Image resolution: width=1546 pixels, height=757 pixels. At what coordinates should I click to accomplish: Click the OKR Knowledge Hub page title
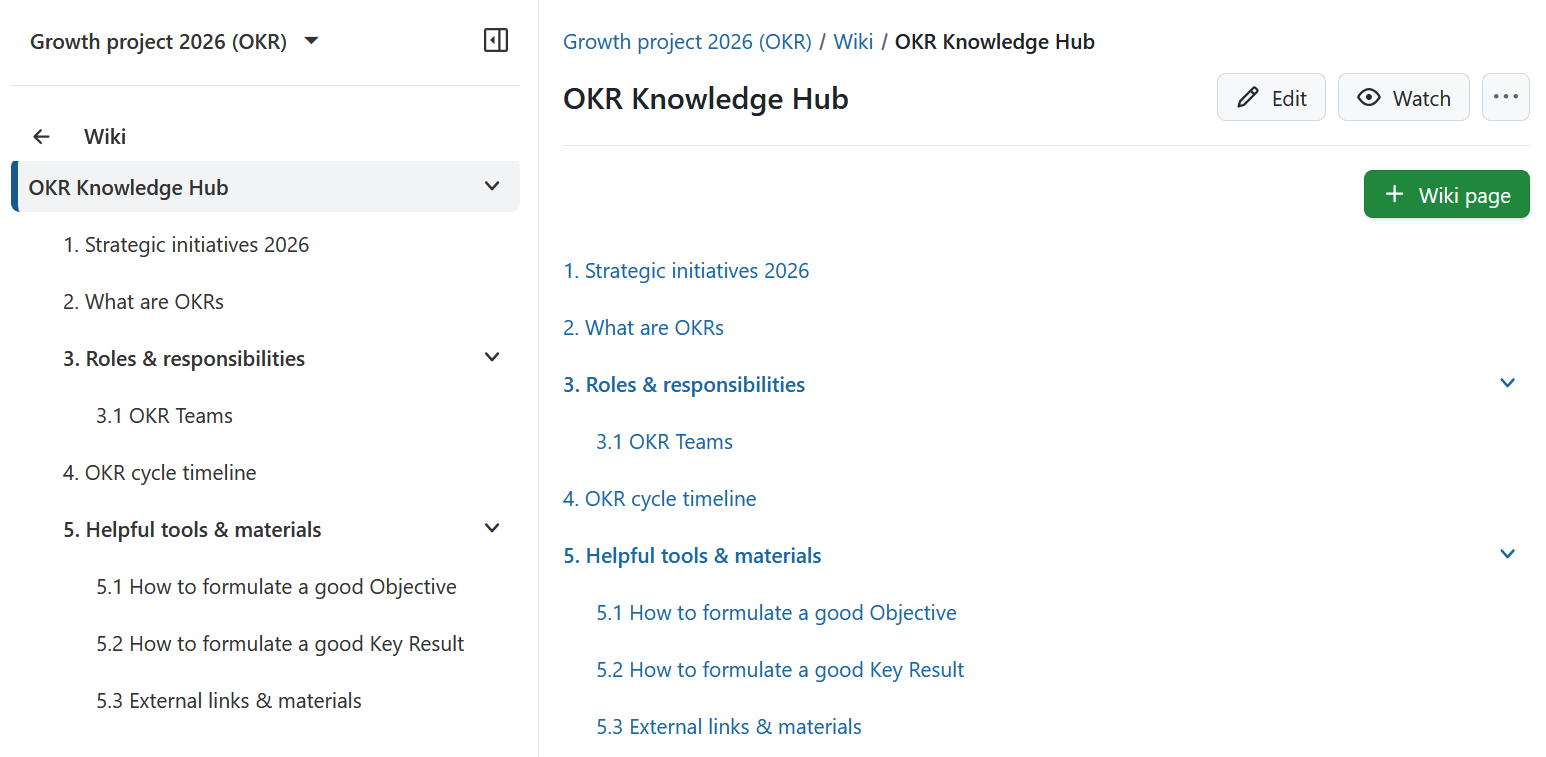point(705,98)
